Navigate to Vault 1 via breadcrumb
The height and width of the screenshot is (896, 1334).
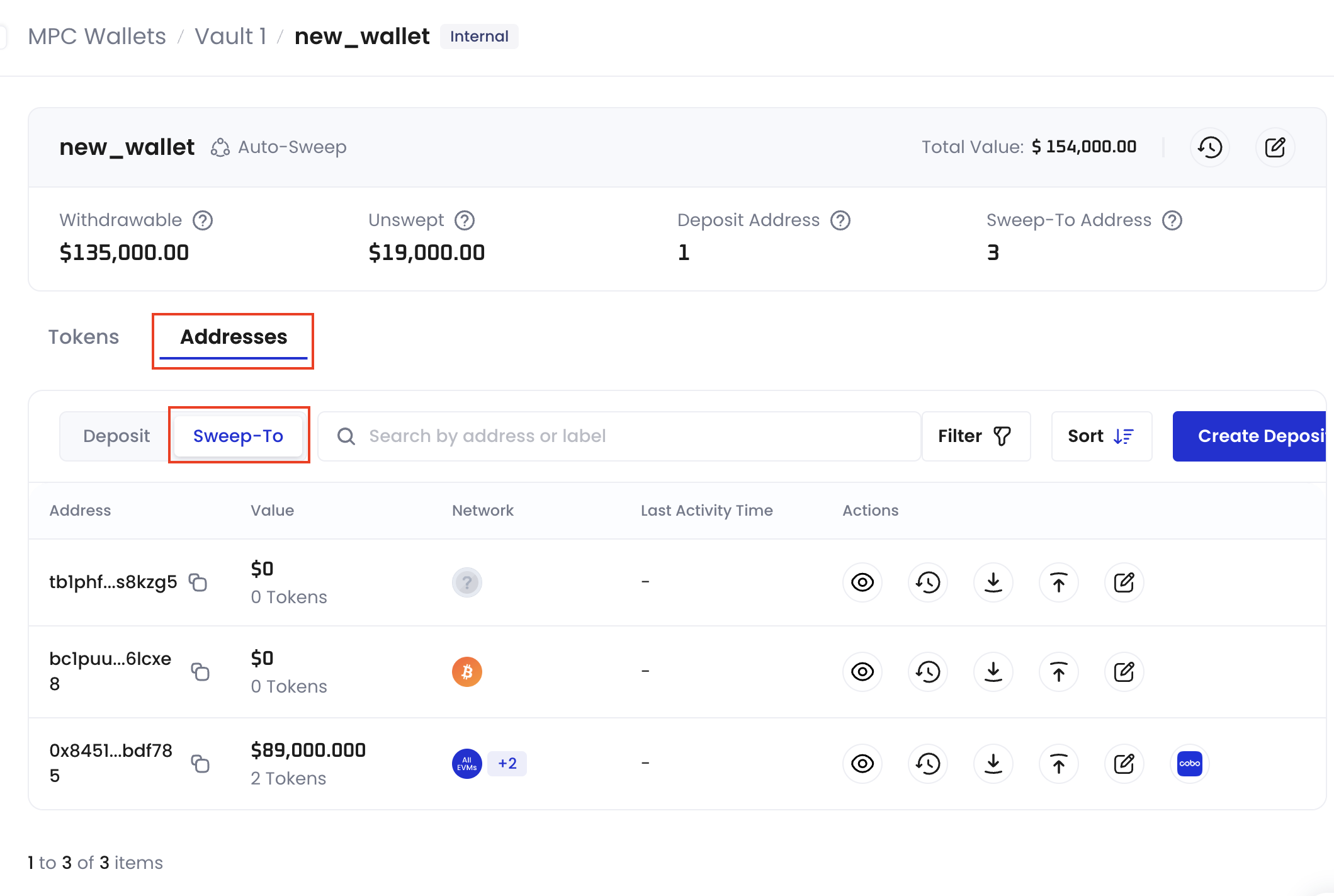[x=230, y=36]
